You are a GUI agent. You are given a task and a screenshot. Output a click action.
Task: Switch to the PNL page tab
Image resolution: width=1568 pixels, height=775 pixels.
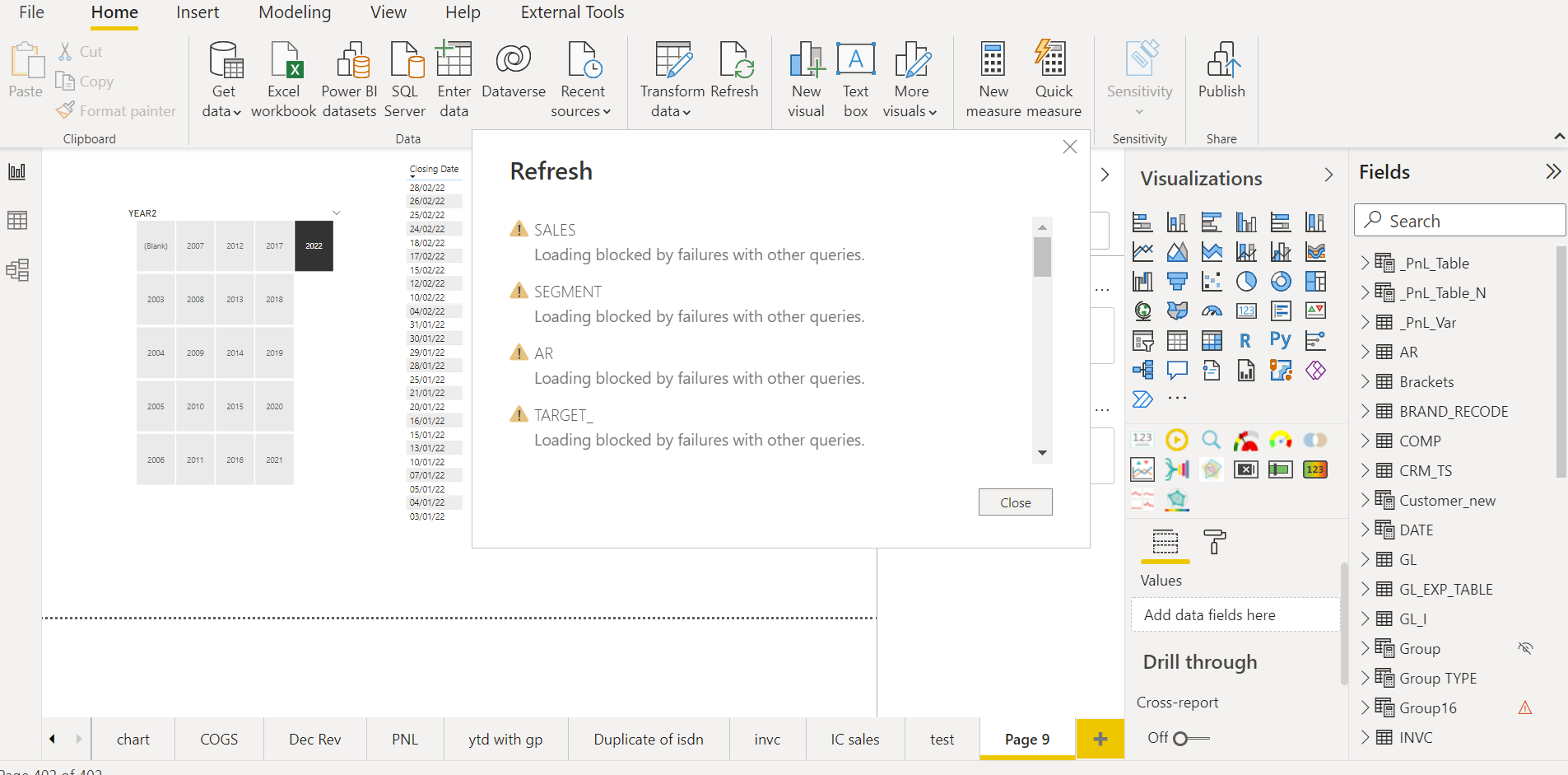tap(405, 739)
